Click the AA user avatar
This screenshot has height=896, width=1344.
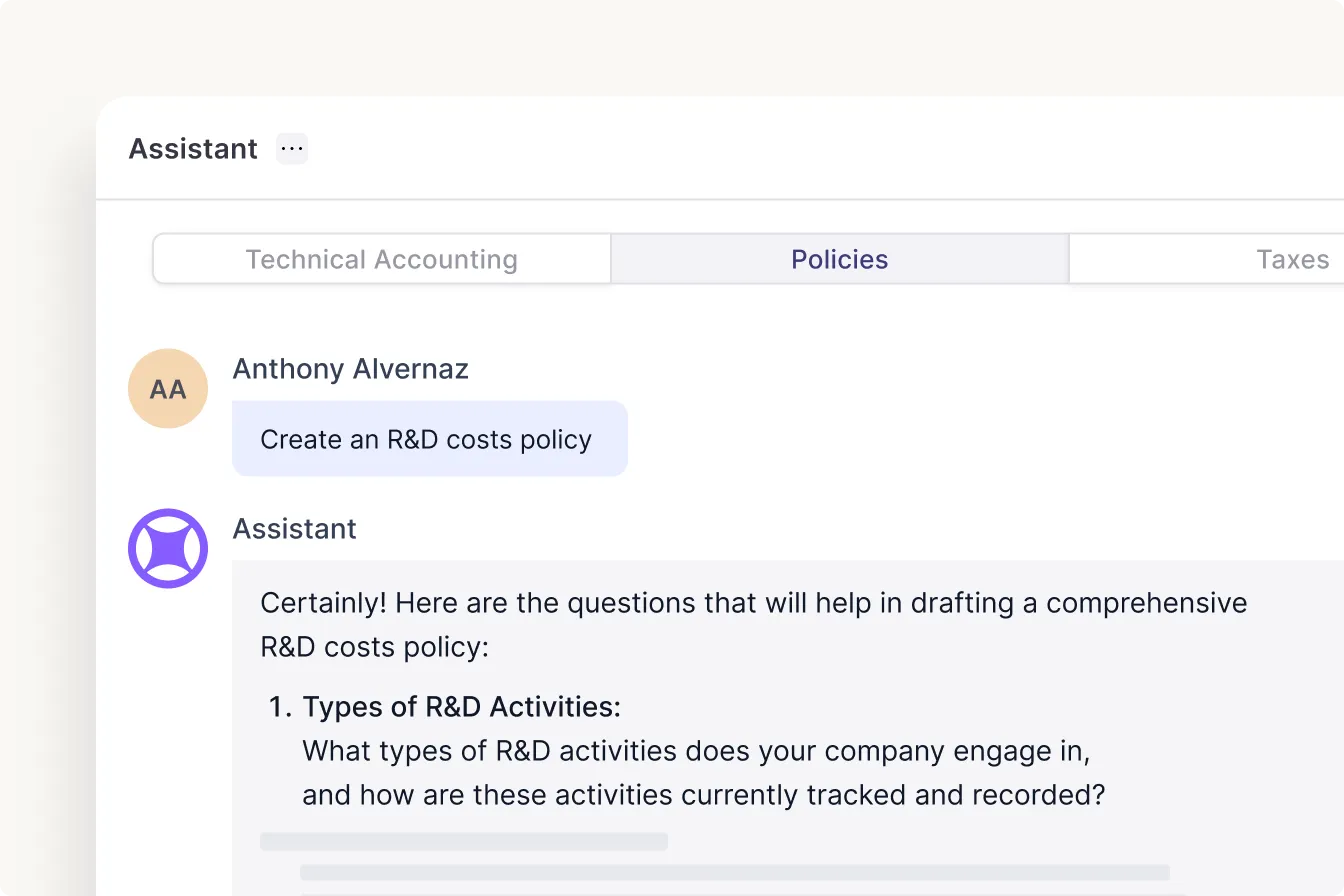pos(168,389)
